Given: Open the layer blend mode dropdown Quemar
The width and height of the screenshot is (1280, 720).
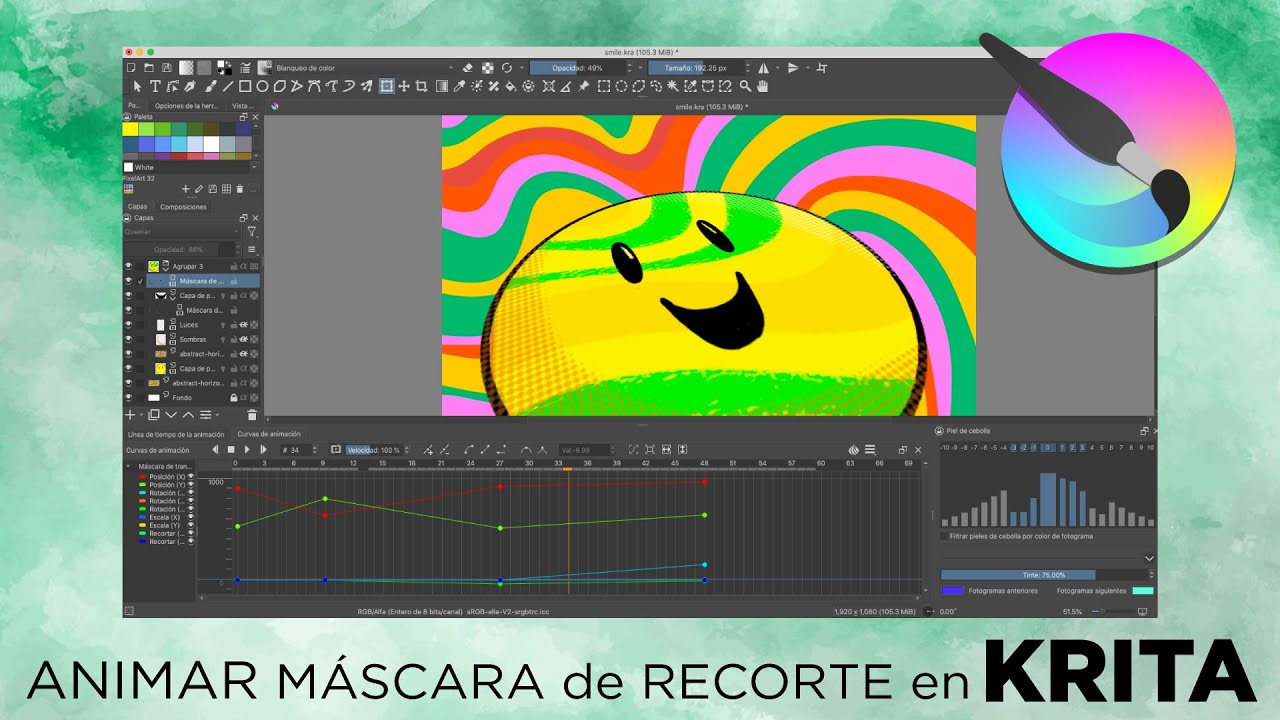Looking at the screenshot, I should 182,231.
